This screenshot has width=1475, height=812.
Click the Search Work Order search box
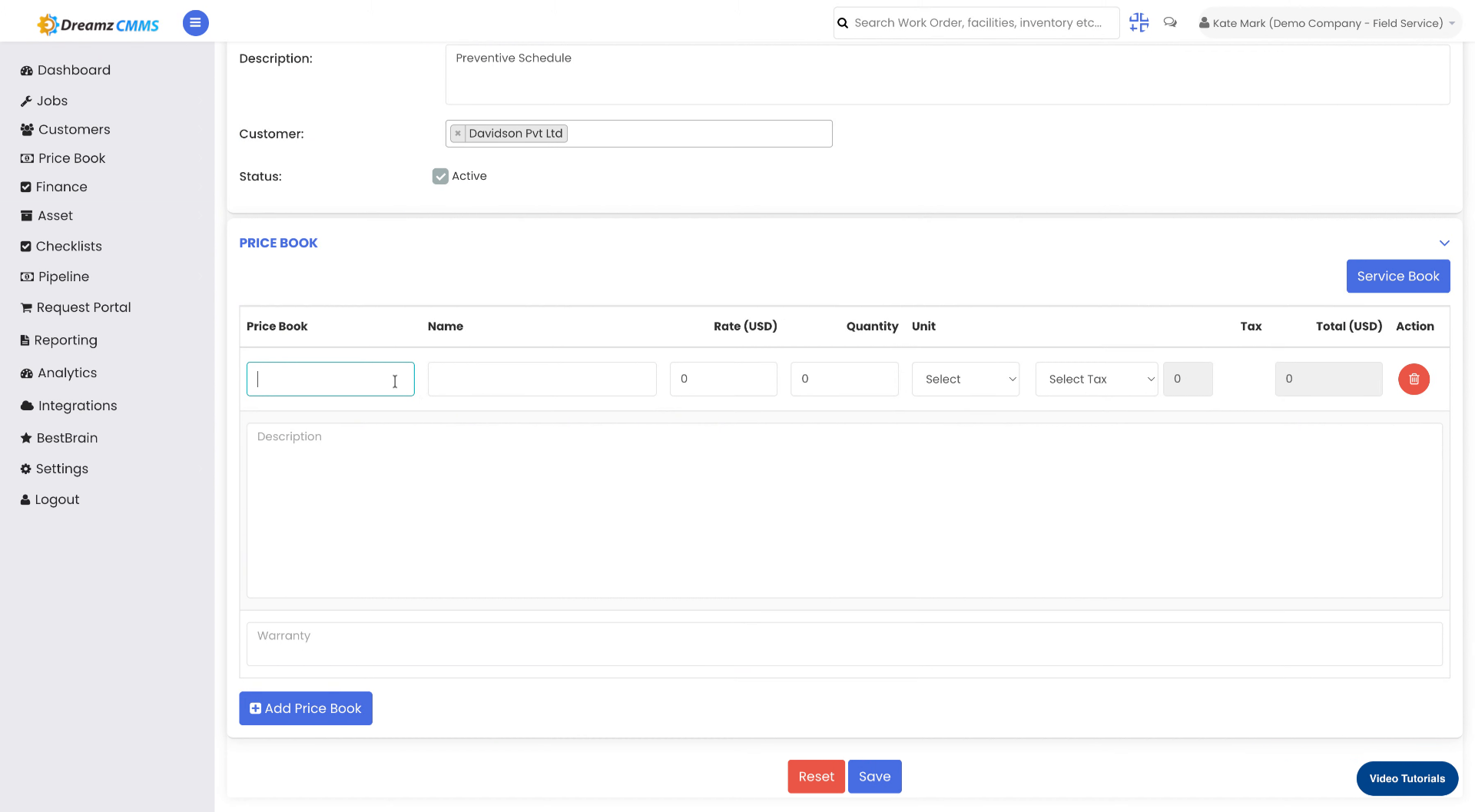pyautogui.click(x=976, y=23)
